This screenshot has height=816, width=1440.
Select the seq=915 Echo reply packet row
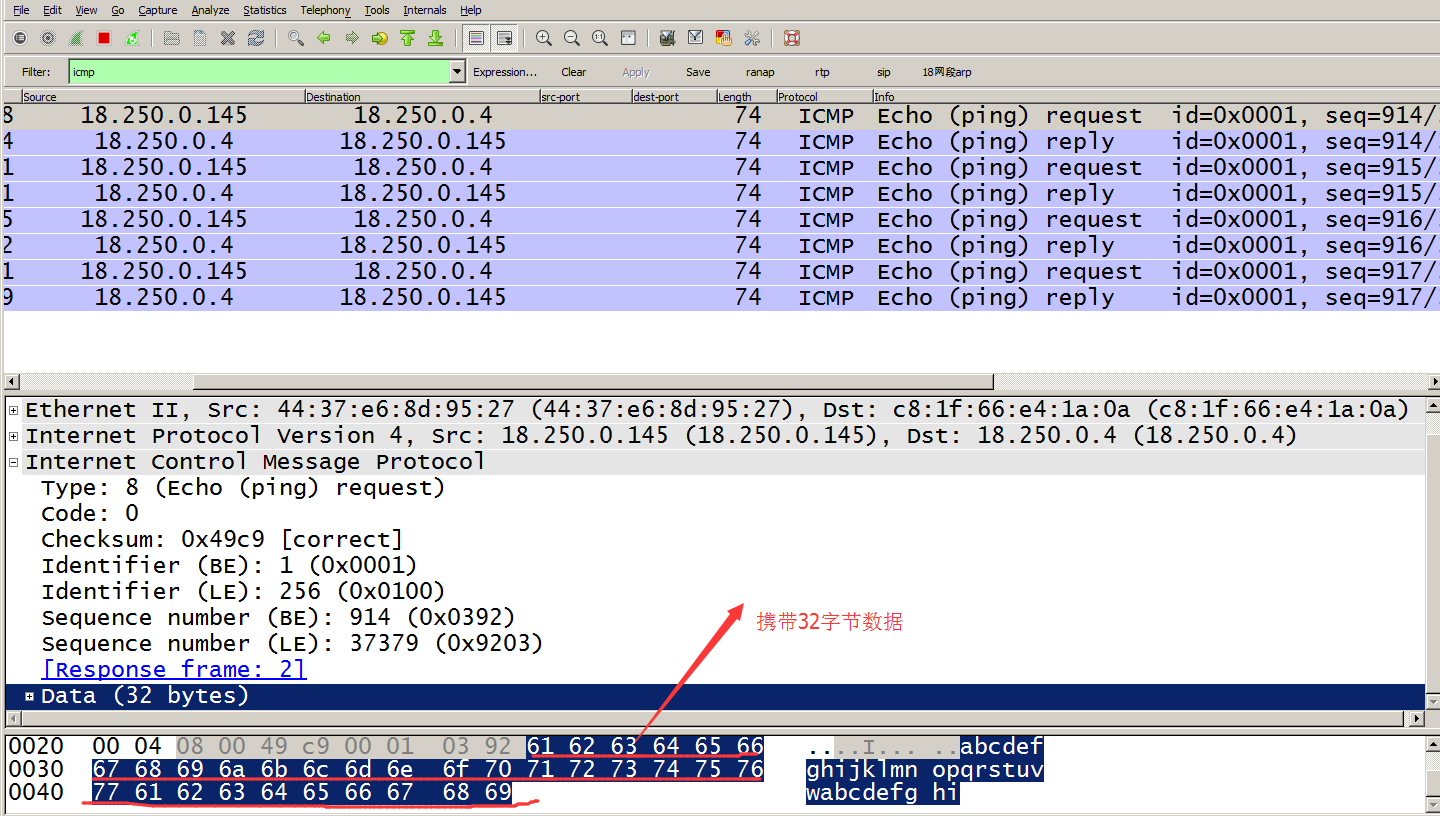click(721, 194)
